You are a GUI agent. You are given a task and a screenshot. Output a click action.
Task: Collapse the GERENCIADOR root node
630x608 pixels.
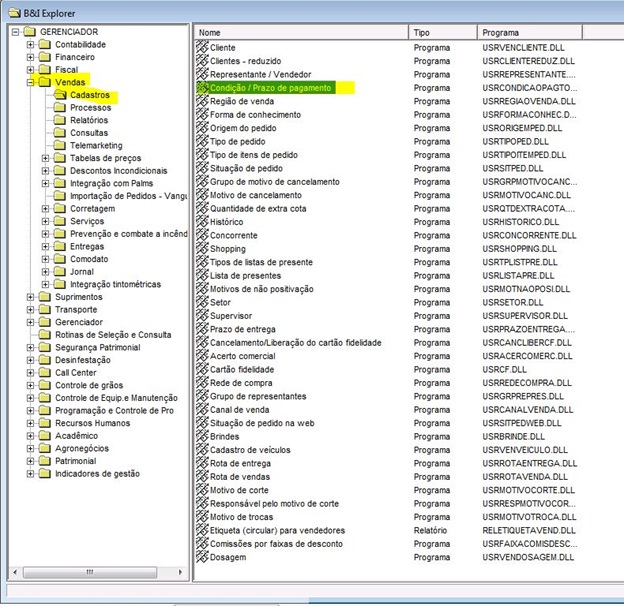[15, 32]
